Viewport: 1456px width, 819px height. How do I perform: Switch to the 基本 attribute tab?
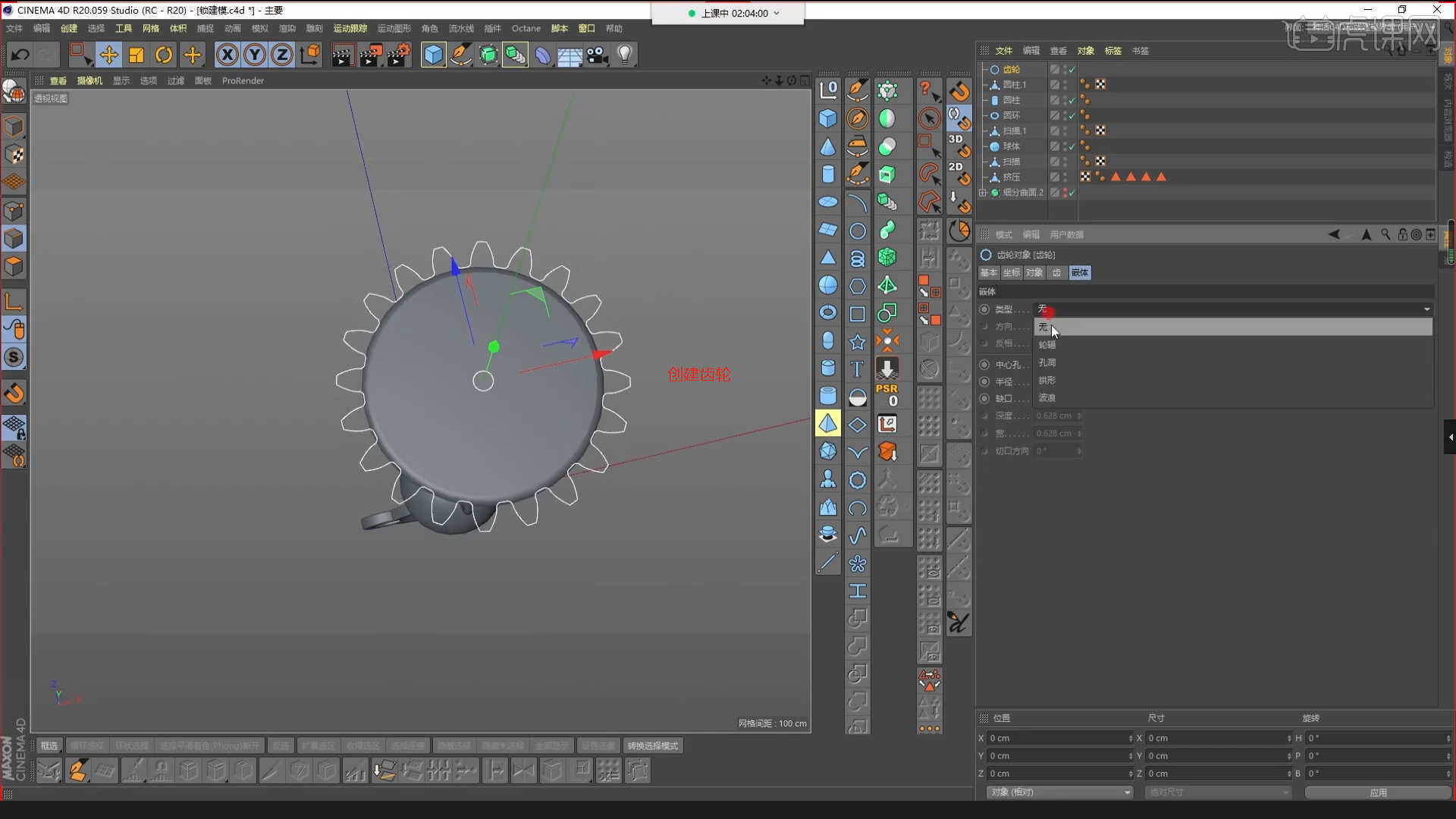[989, 272]
